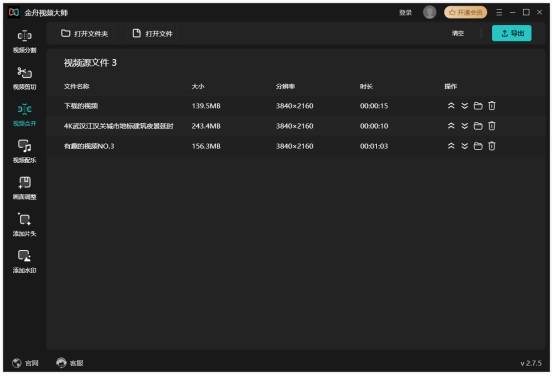Click 清空 to clear the list

pyautogui.click(x=458, y=33)
